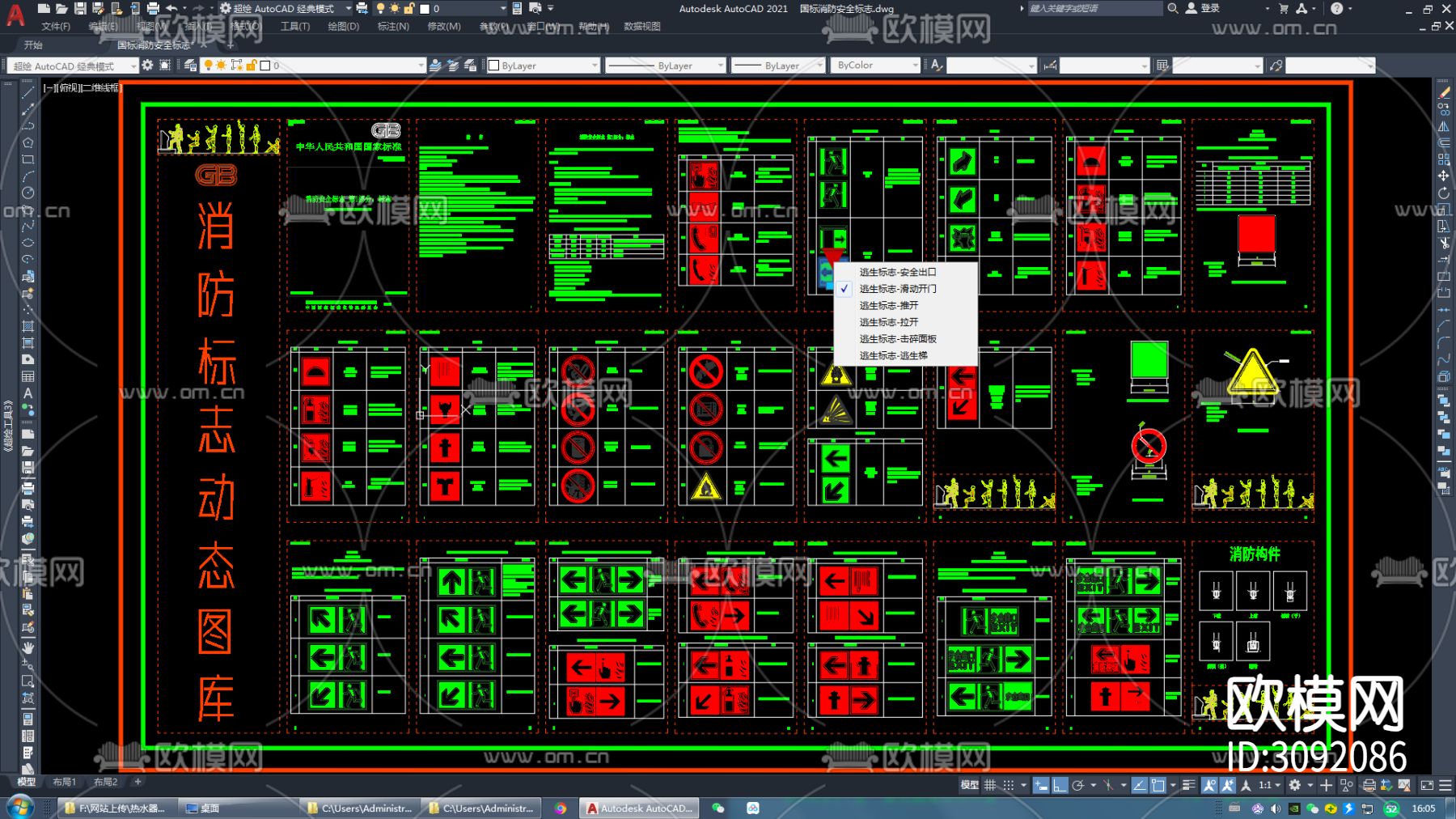
Task: Toggle the grid display on status bar
Action: [990, 785]
